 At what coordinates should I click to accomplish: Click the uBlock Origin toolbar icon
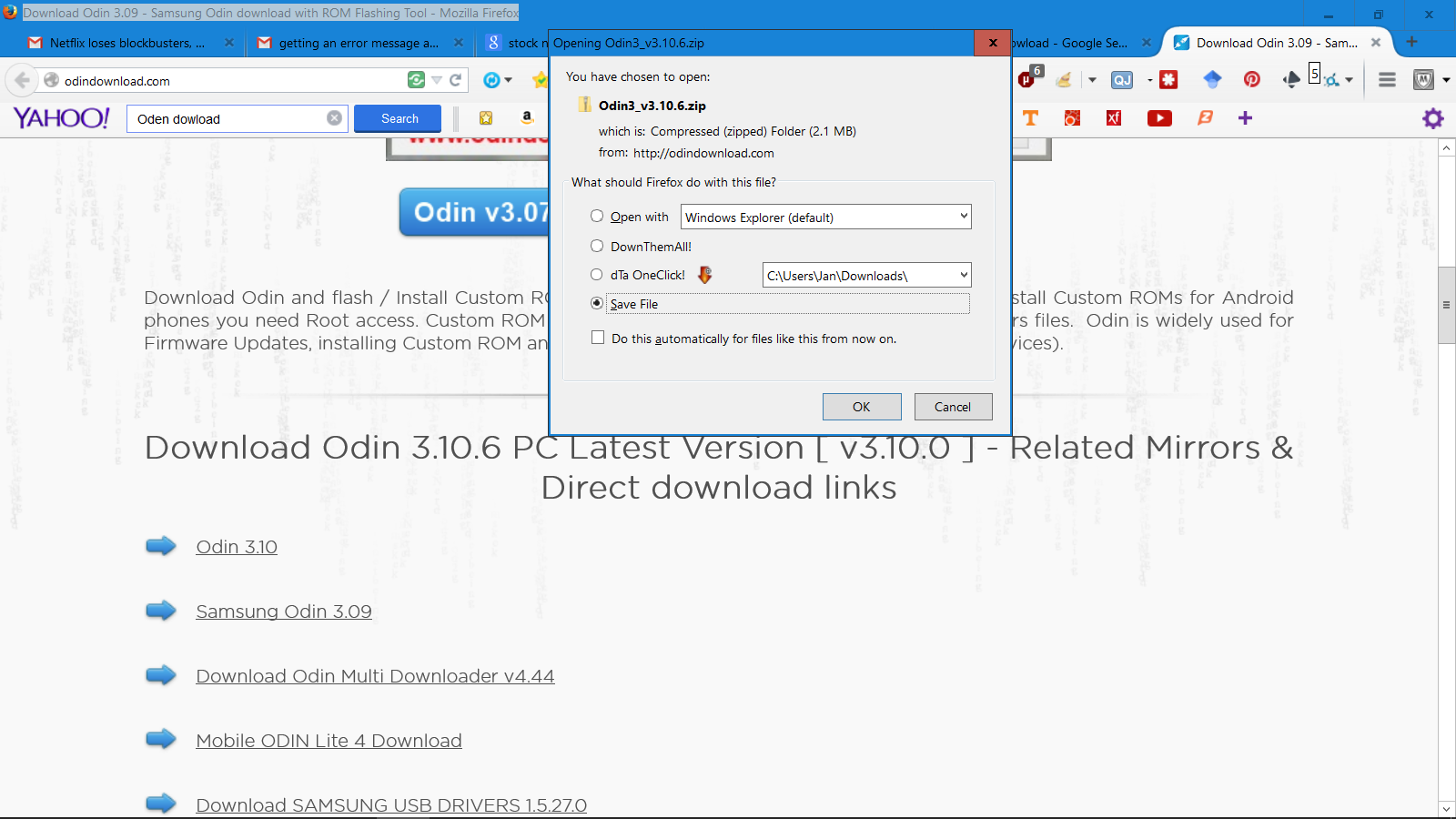pyautogui.click(x=1026, y=80)
